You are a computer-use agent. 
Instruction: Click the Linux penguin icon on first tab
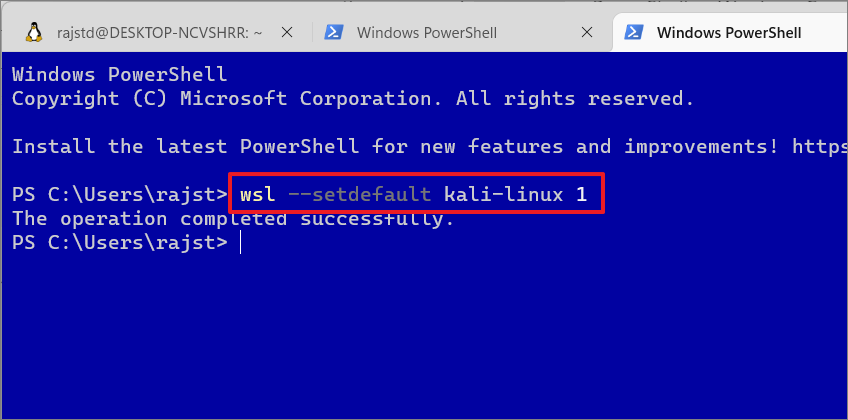coord(34,32)
